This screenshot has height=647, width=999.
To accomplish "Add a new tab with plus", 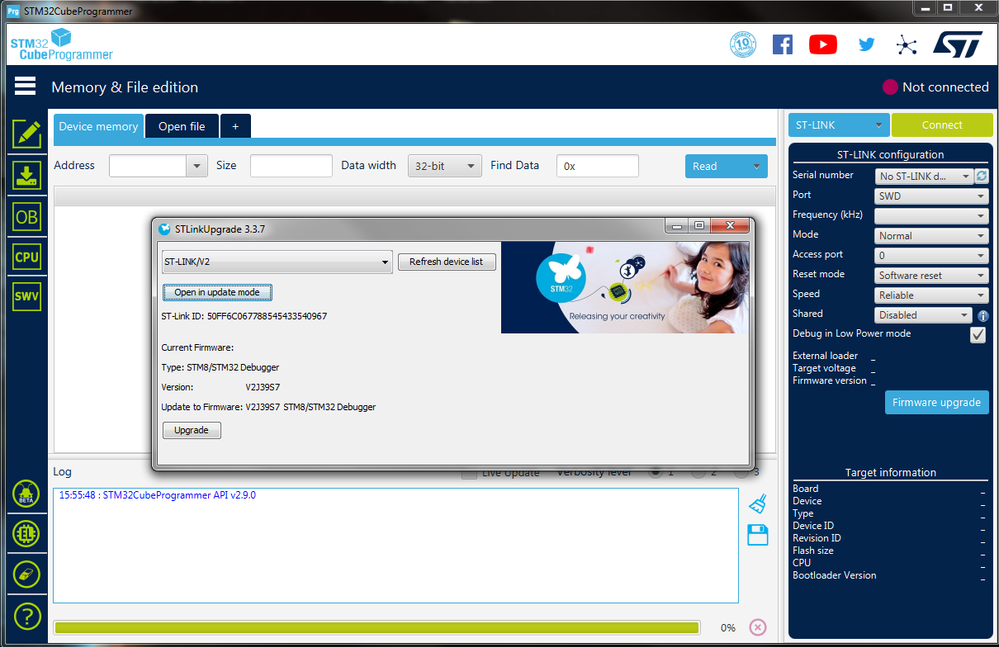I will pos(235,126).
